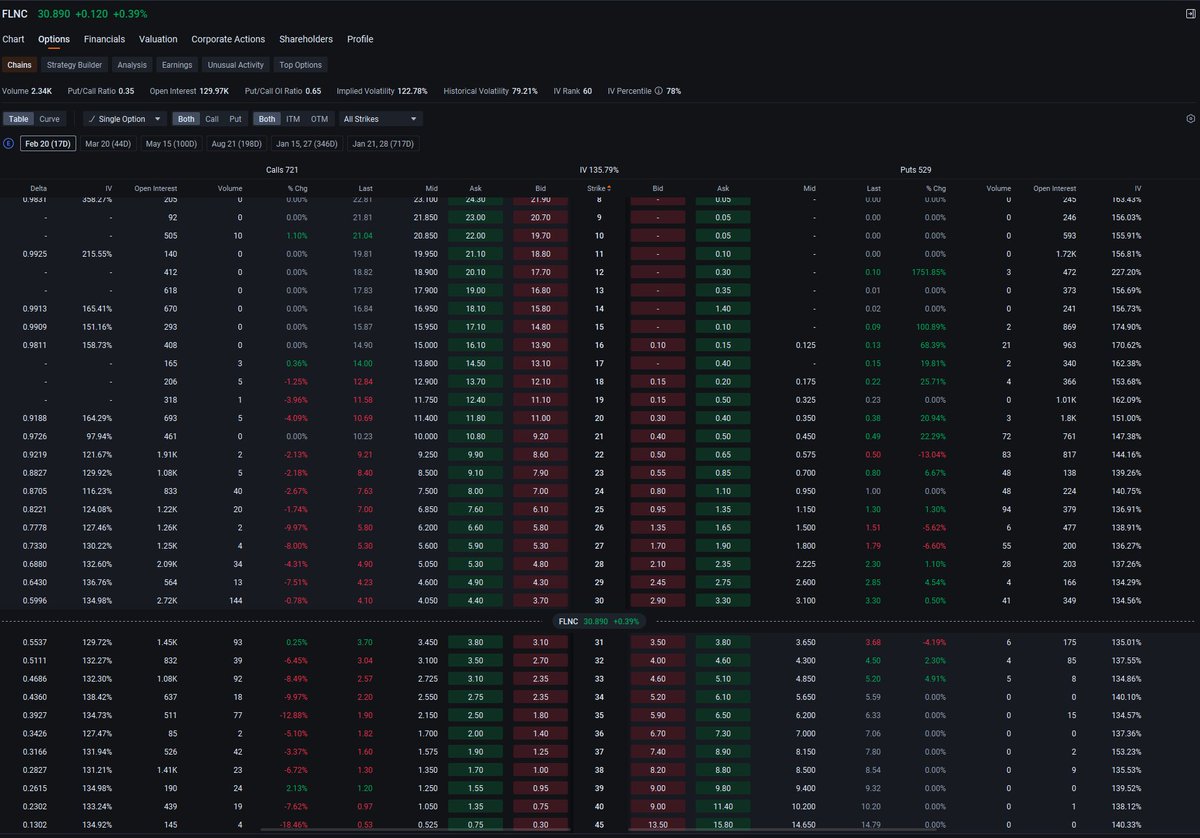Select the Chains sub-tab
Screen dimensions: 1200x838
[x=20, y=65]
